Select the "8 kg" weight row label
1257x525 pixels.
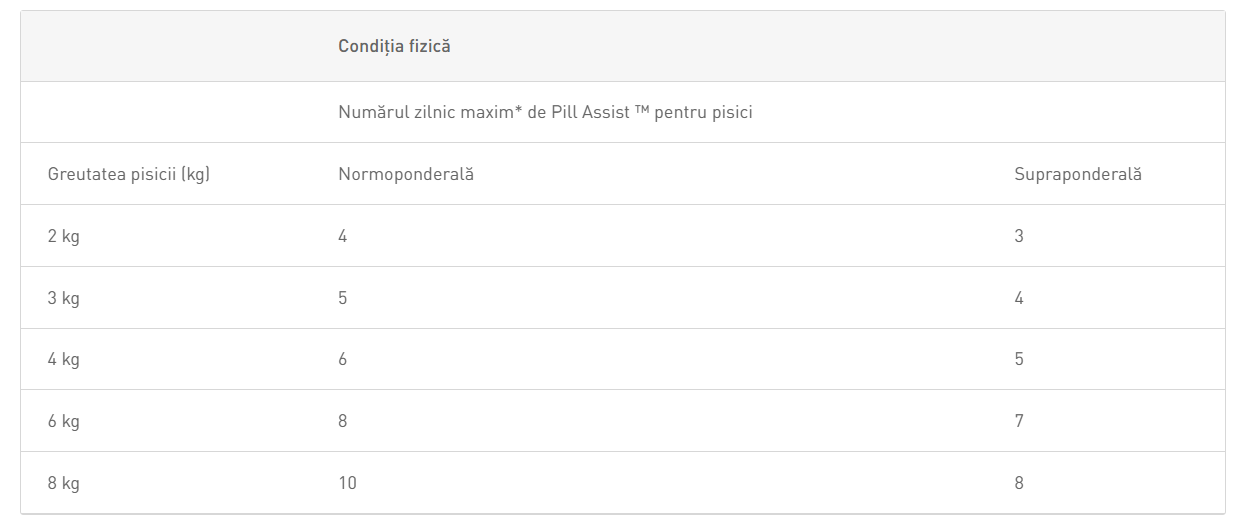(x=64, y=483)
